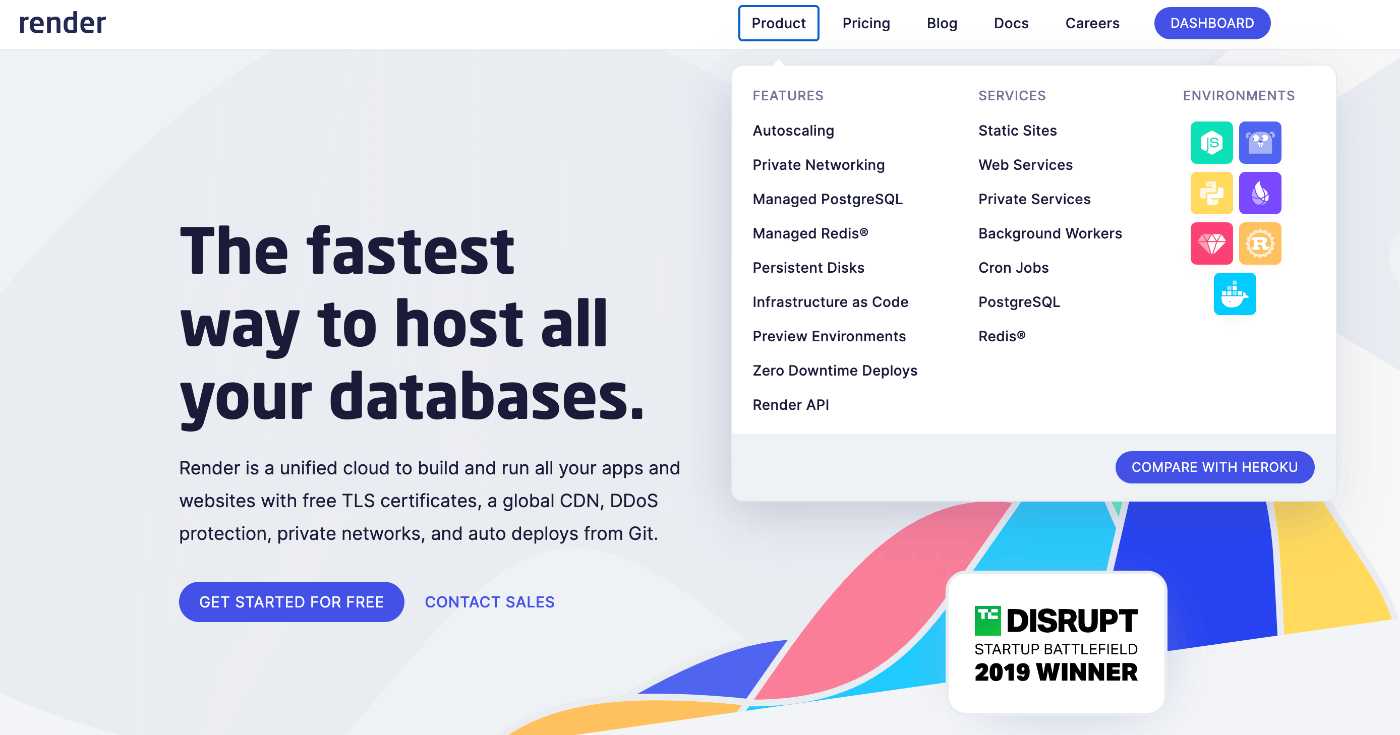Screen dimensions: 1400x735
Task: Open Persistent Disks feature
Action: (x=809, y=268)
